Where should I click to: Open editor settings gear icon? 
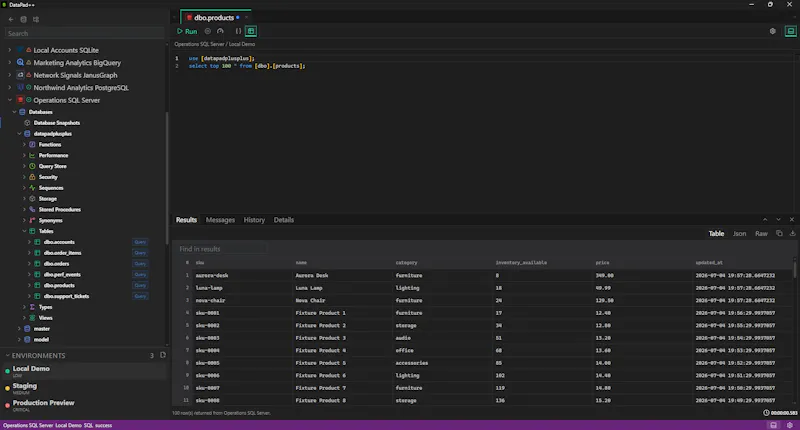point(772,31)
